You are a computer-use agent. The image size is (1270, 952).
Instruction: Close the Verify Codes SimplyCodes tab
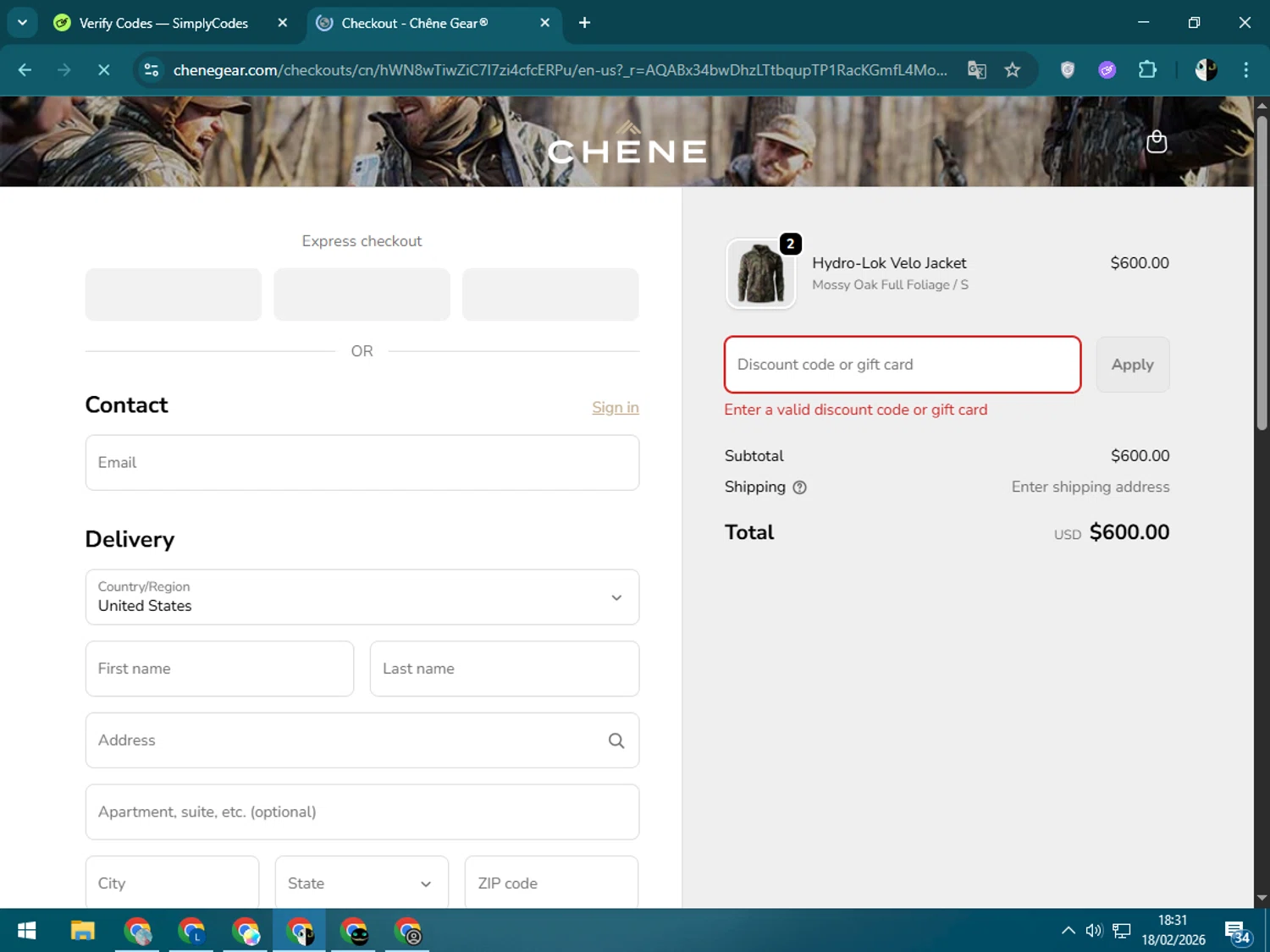283,23
